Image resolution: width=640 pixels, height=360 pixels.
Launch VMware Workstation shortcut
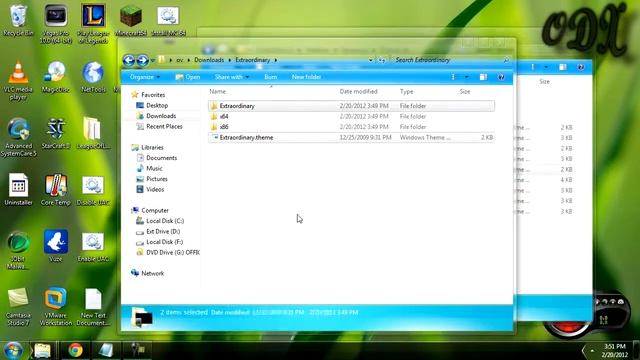tap(56, 307)
